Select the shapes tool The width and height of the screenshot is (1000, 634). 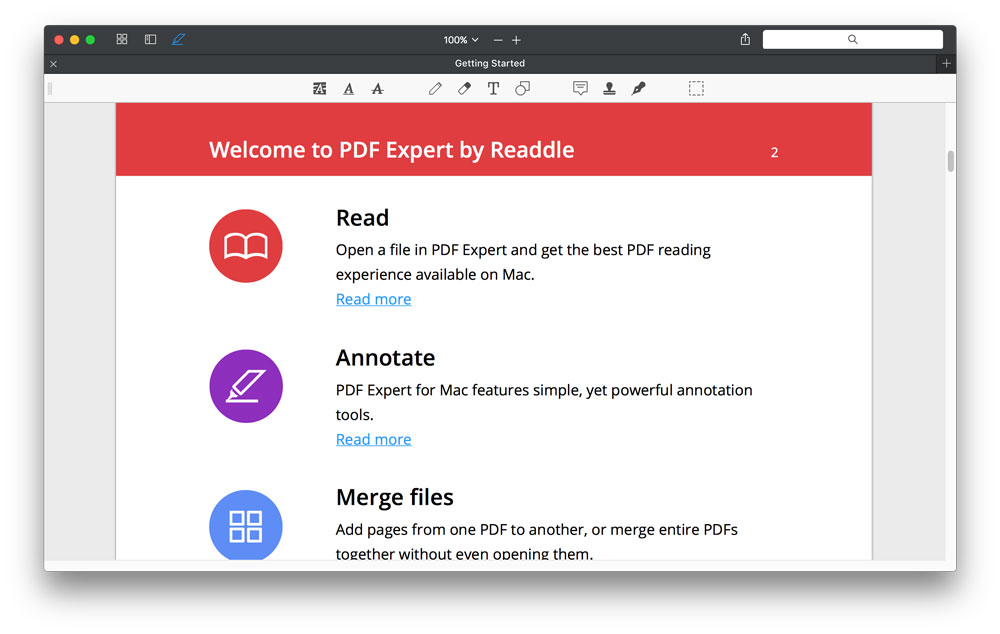(x=522, y=89)
